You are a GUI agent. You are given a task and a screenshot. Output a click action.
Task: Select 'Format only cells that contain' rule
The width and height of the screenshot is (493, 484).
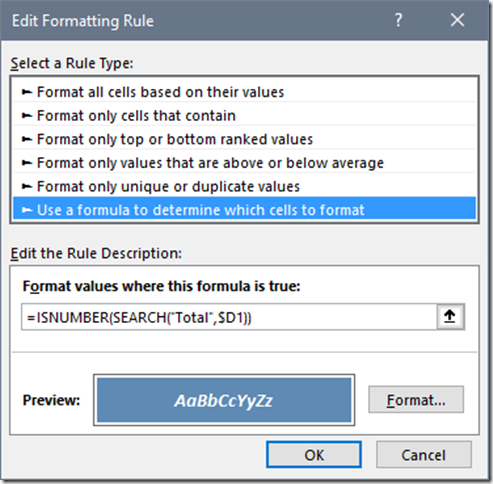[x=244, y=116]
